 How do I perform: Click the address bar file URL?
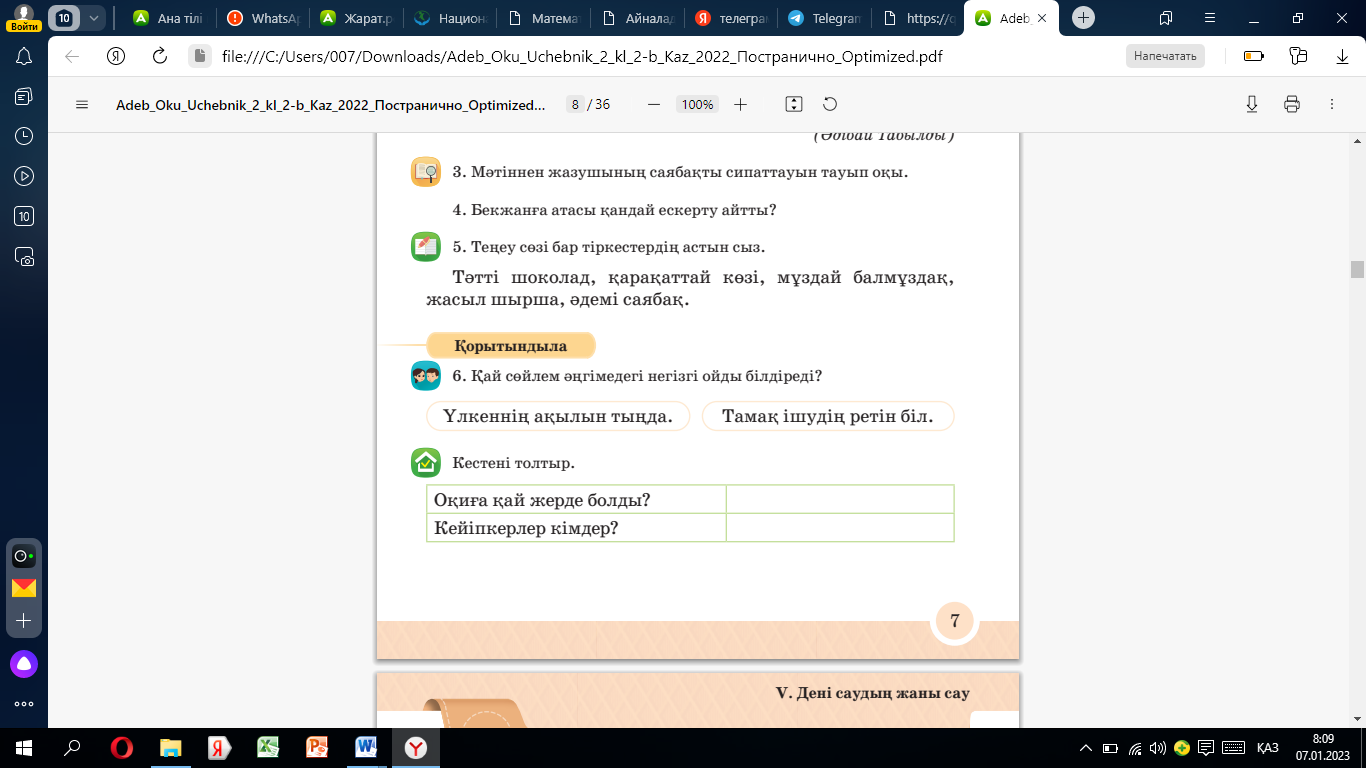[582, 56]
